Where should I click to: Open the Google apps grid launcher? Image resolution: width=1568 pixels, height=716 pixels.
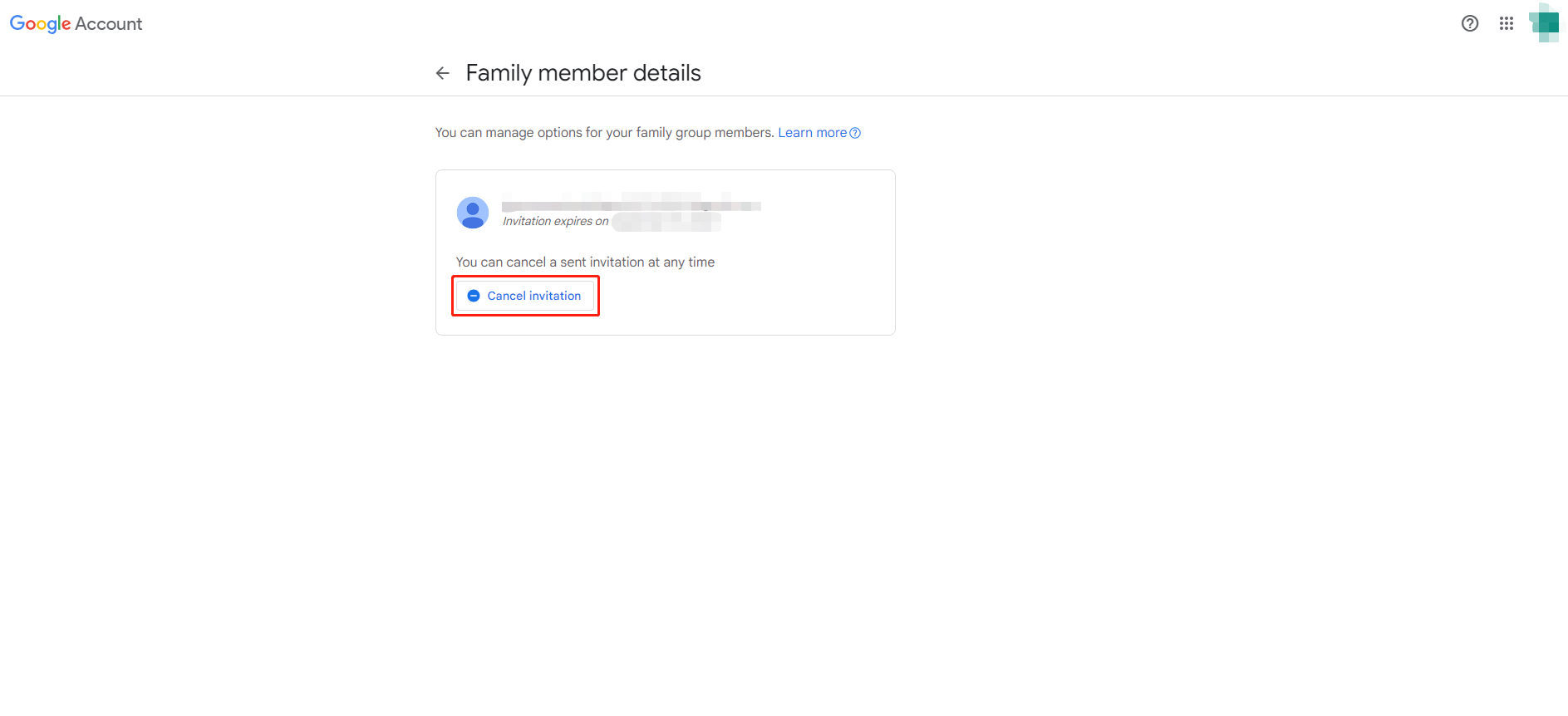(1506, 23)
